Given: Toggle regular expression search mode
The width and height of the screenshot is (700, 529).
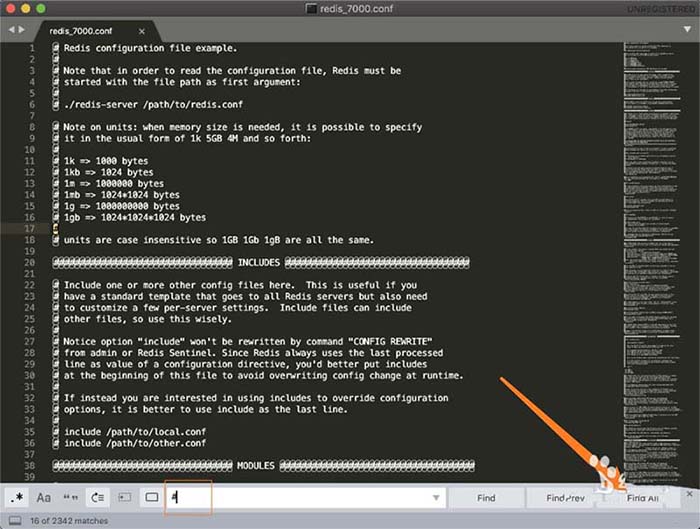Looking at the screenshot, I should [x=17, y=497].
